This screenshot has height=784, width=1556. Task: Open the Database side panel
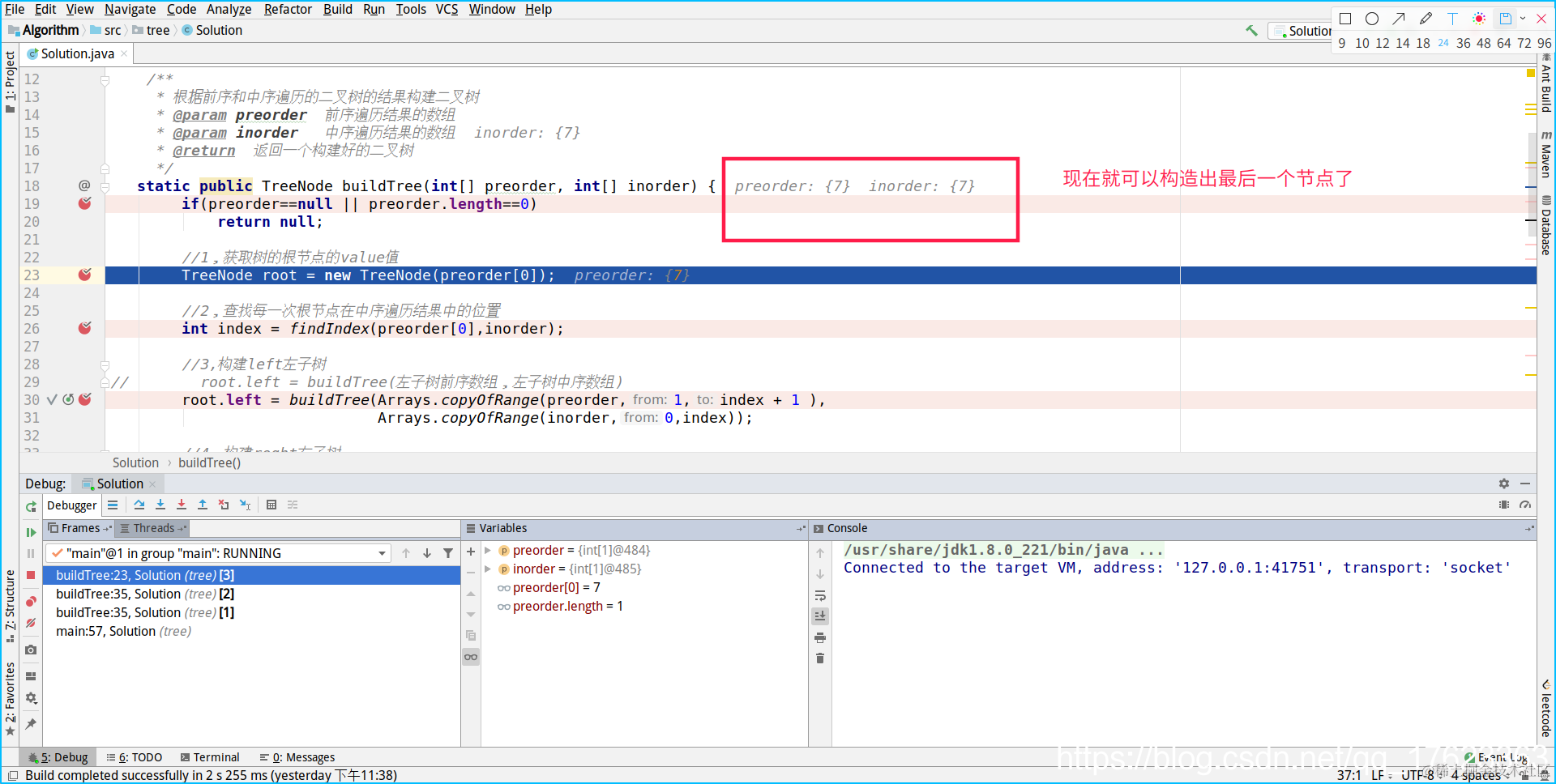coord(1546,225)
